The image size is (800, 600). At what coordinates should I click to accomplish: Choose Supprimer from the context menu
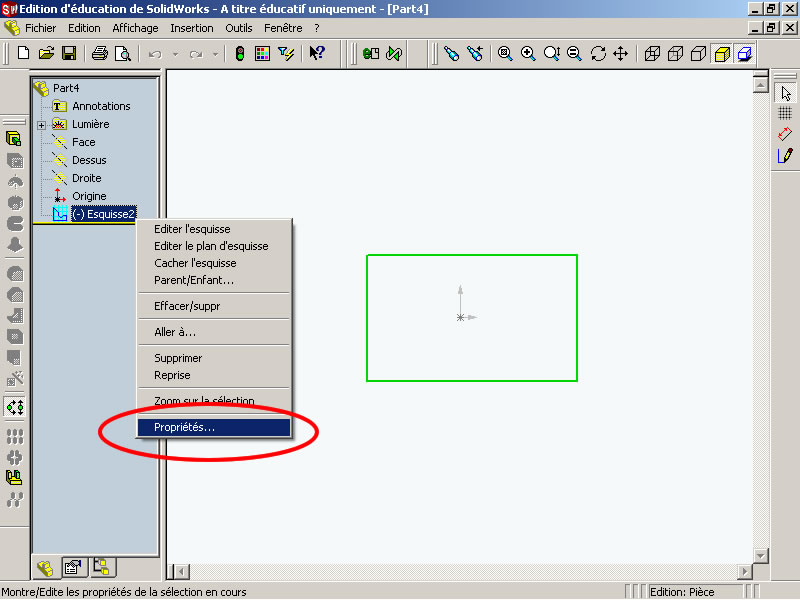click(x=214, y=358)
